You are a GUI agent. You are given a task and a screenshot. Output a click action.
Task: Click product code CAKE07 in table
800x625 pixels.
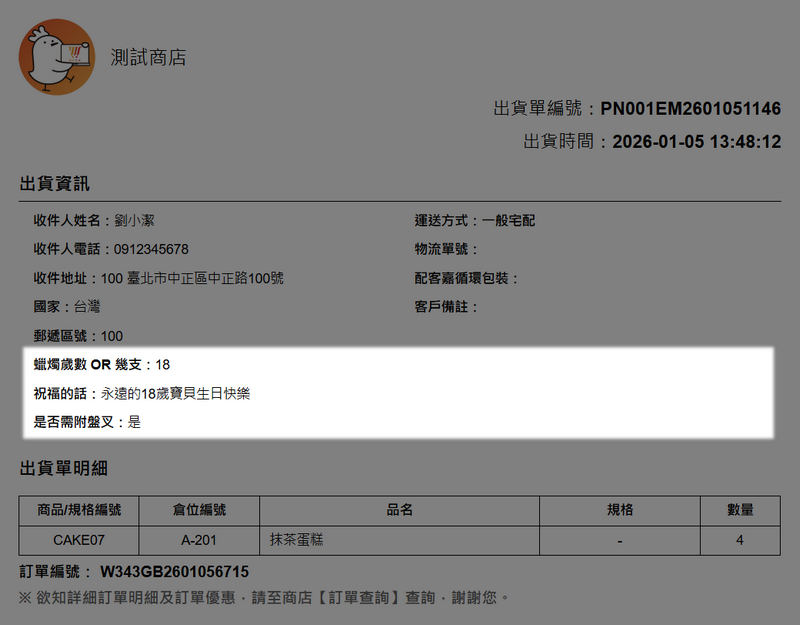pyautogui.click(x=79, y=540)
